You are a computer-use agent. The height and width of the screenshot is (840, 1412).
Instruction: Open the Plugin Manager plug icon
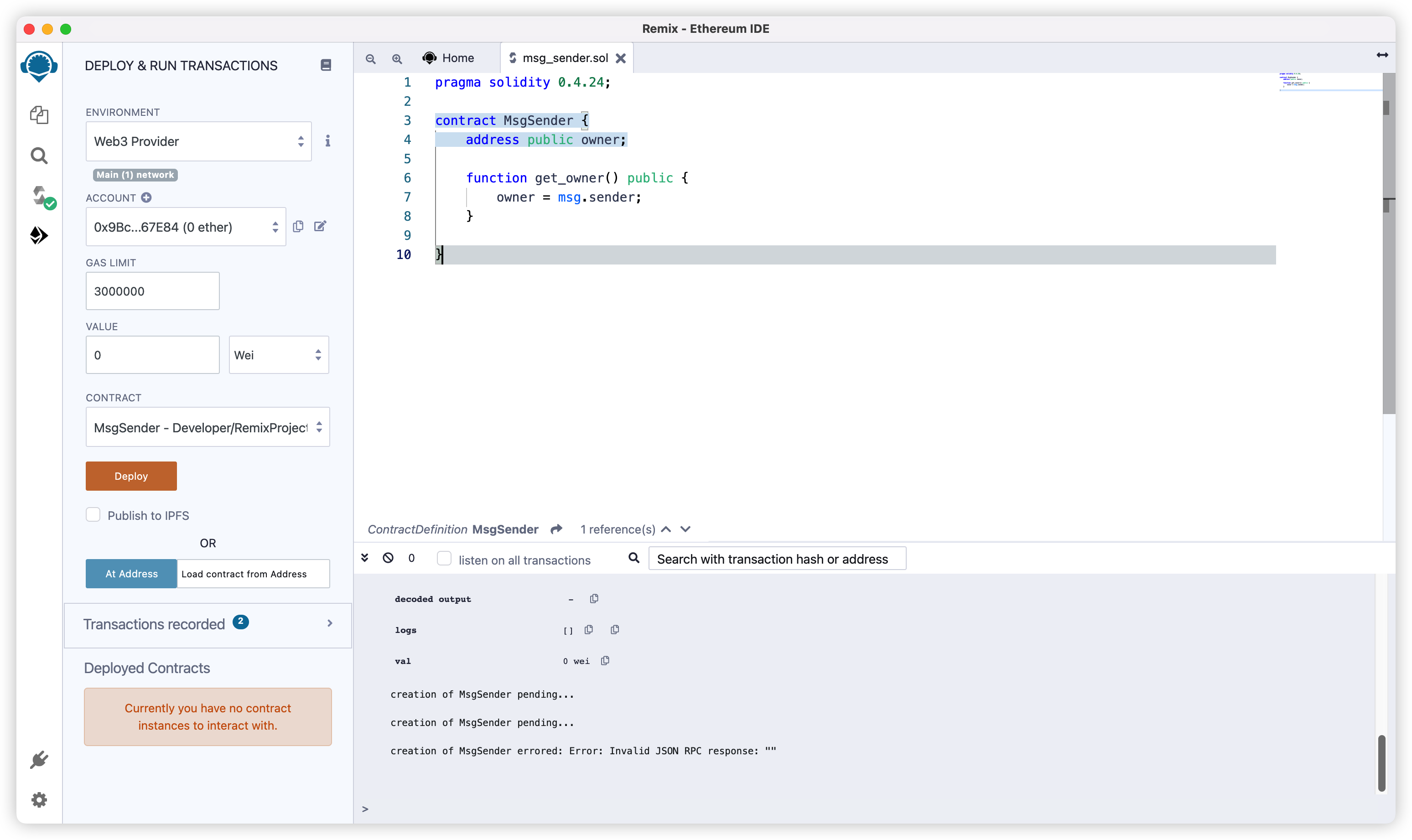(x=39, y=760)
